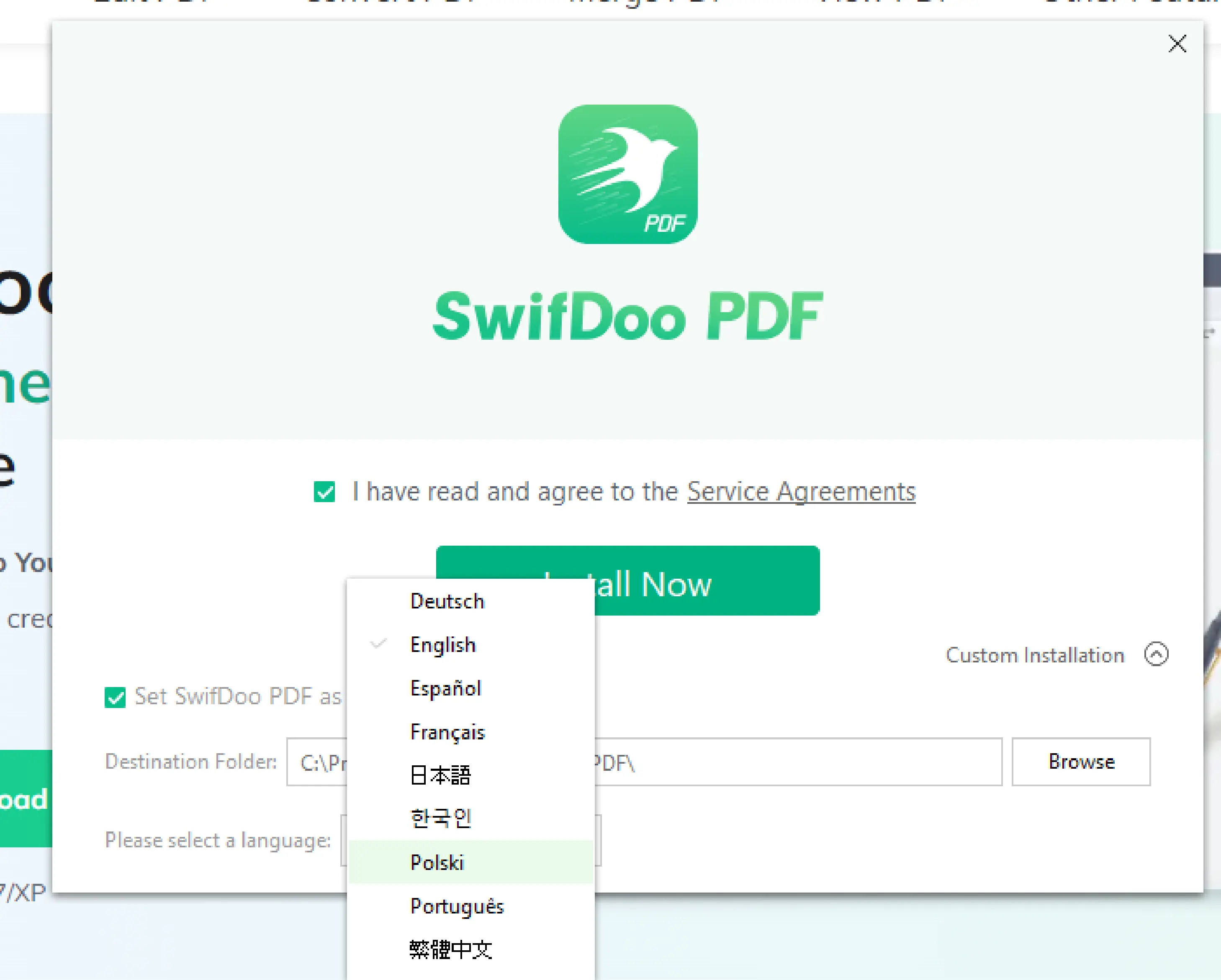Uncheck the Service Agreements agreement checkbox
The width and height of the screenshot is (1221, 980).
324,491
